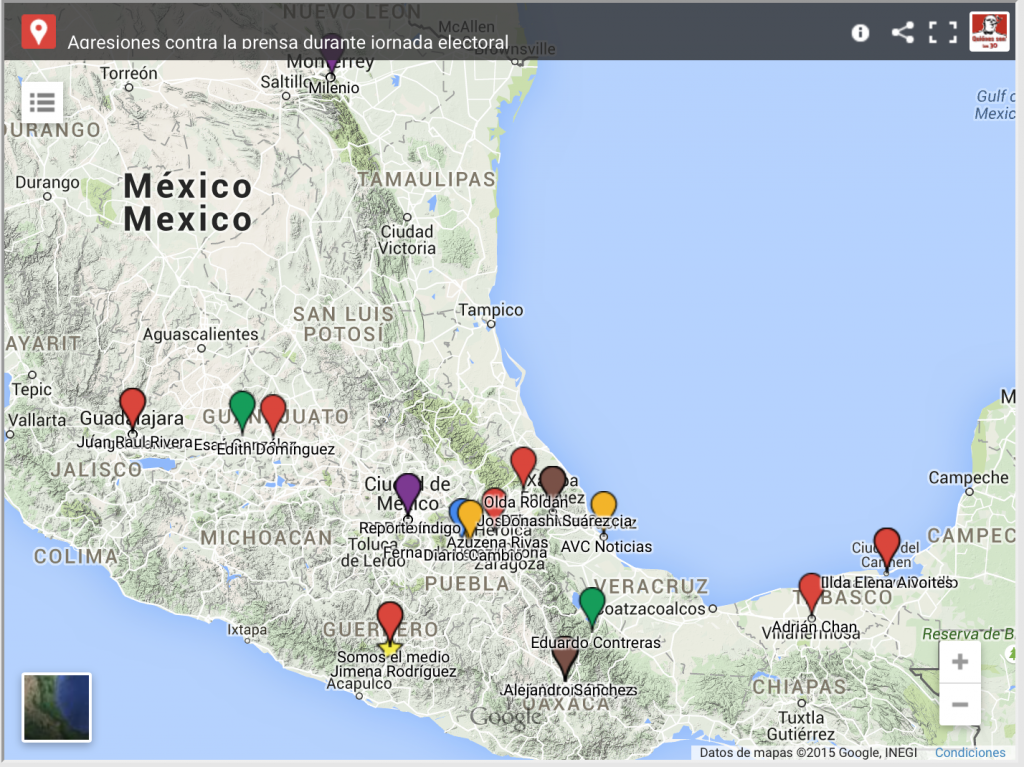
Task: Open the map legend list panel
Action: tap(42, 102)
